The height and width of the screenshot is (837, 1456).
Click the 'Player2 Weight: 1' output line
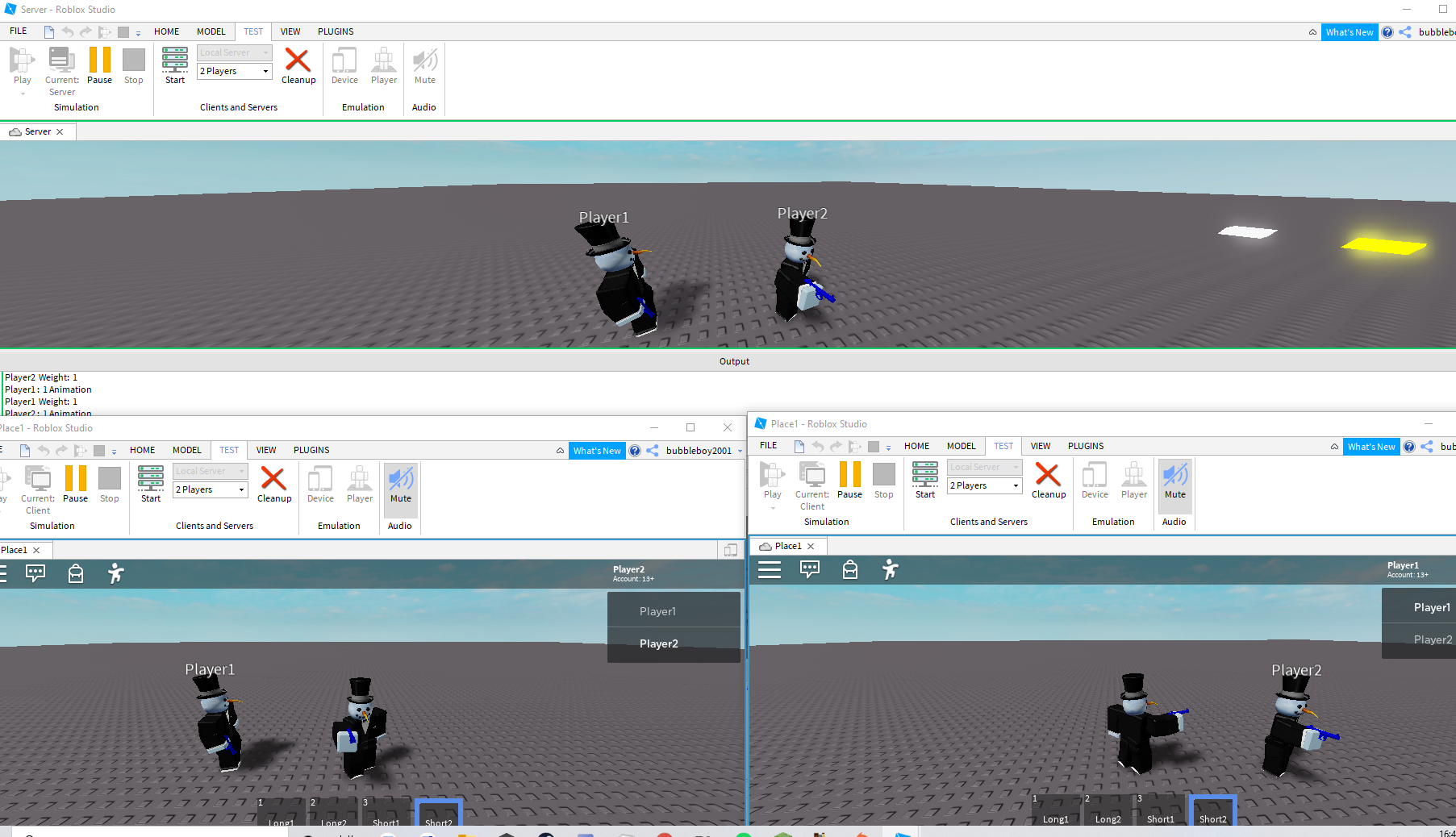pyautogui.click(x=41, y=377)
